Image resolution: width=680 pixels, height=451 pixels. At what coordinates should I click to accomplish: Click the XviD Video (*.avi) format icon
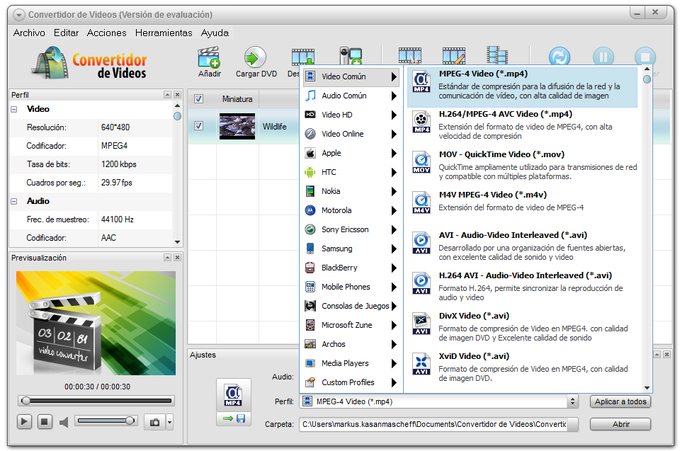pyautogui.click(x=422, y=365)
